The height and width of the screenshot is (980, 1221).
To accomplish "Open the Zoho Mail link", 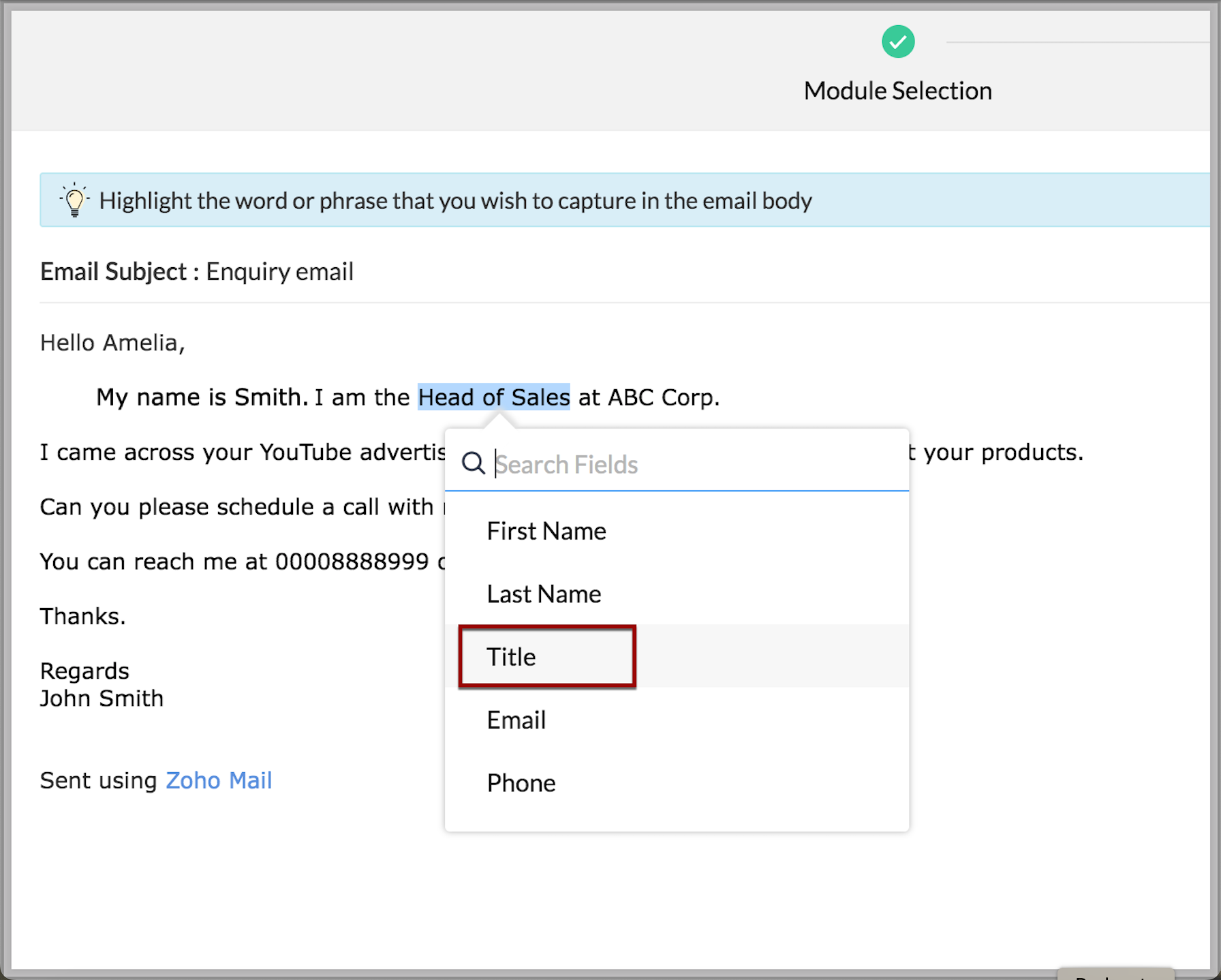I will (x=219, y=780).
